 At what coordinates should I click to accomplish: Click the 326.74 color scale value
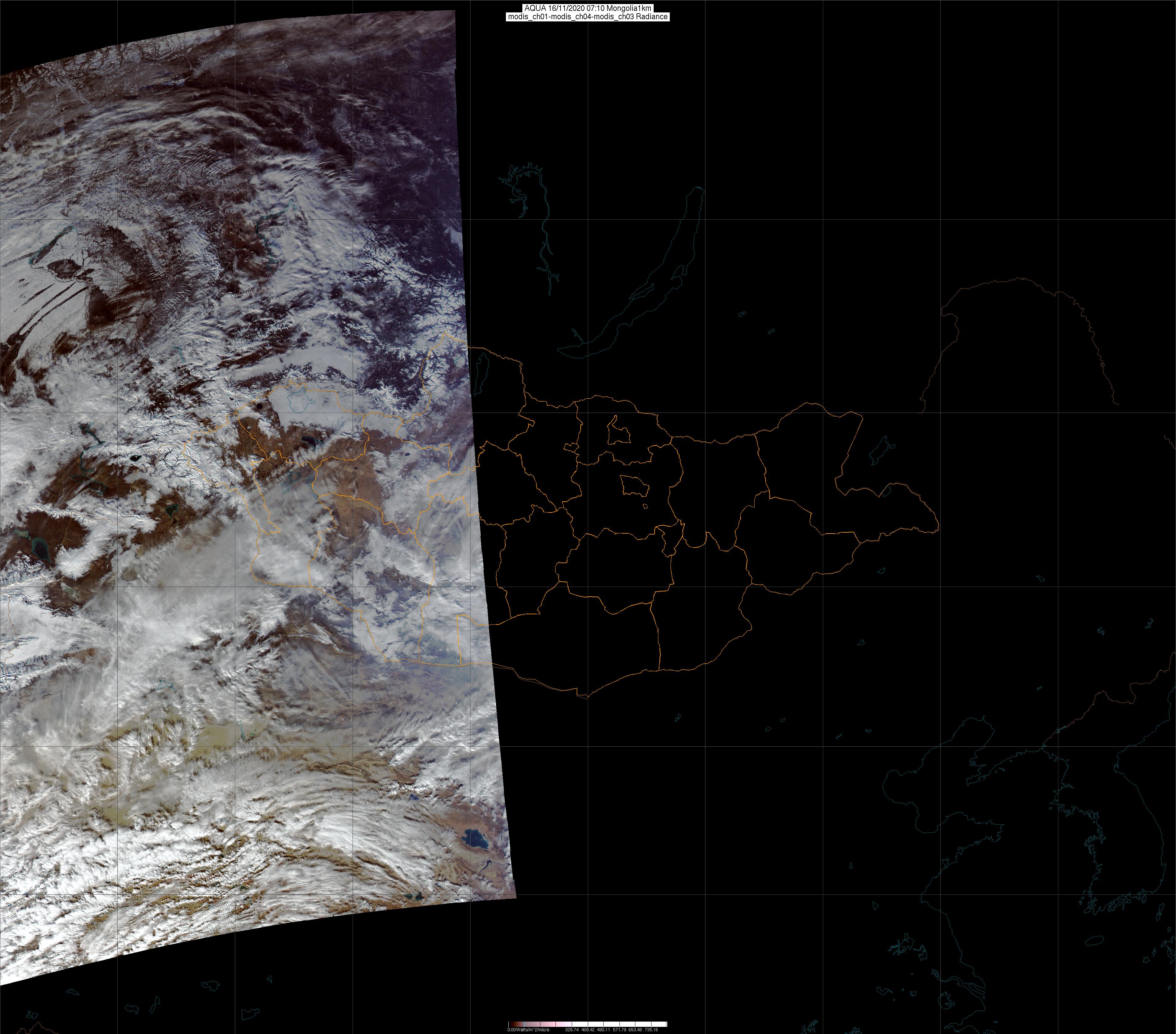coord(572,1030)
